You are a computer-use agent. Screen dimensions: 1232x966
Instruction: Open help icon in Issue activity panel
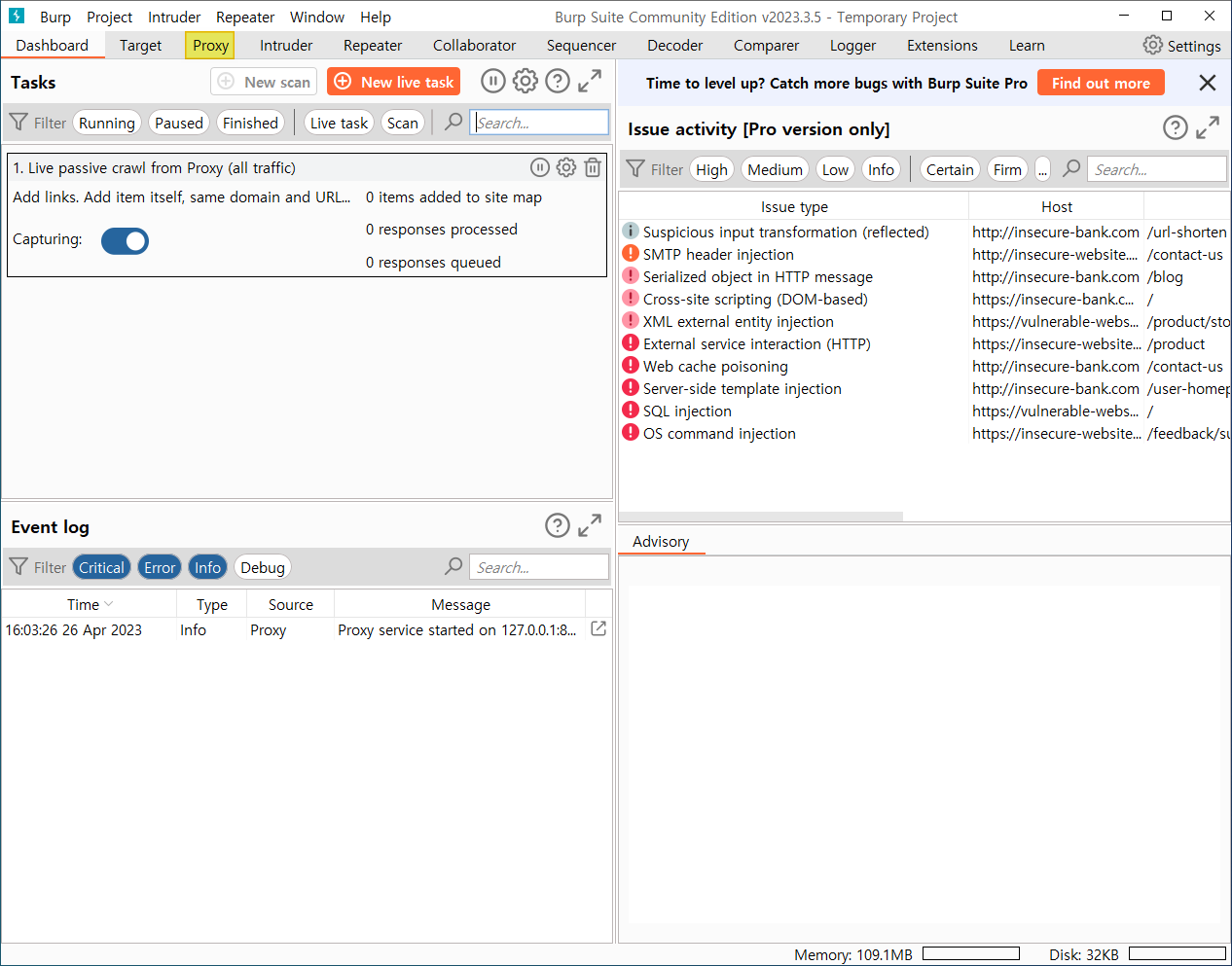(1176, 127)
